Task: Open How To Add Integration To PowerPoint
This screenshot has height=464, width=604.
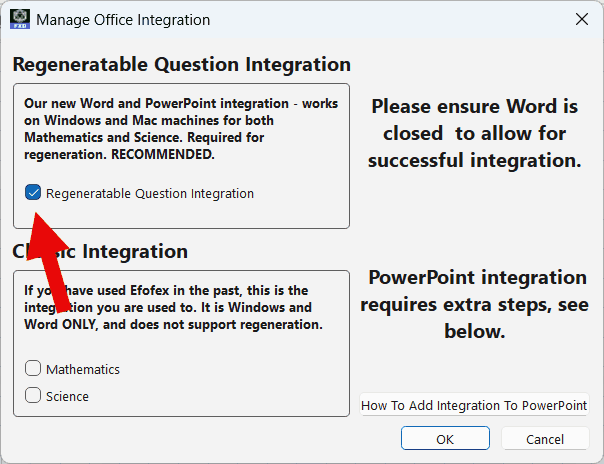Action: [474, 406]
